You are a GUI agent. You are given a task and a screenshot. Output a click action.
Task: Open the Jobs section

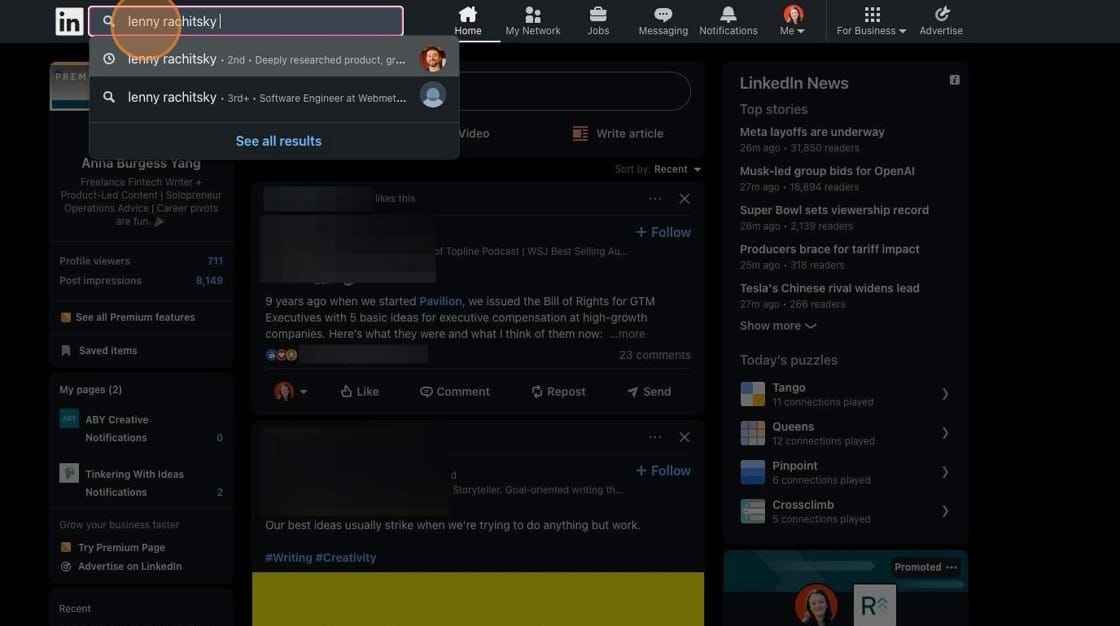[x=598, y=21]
